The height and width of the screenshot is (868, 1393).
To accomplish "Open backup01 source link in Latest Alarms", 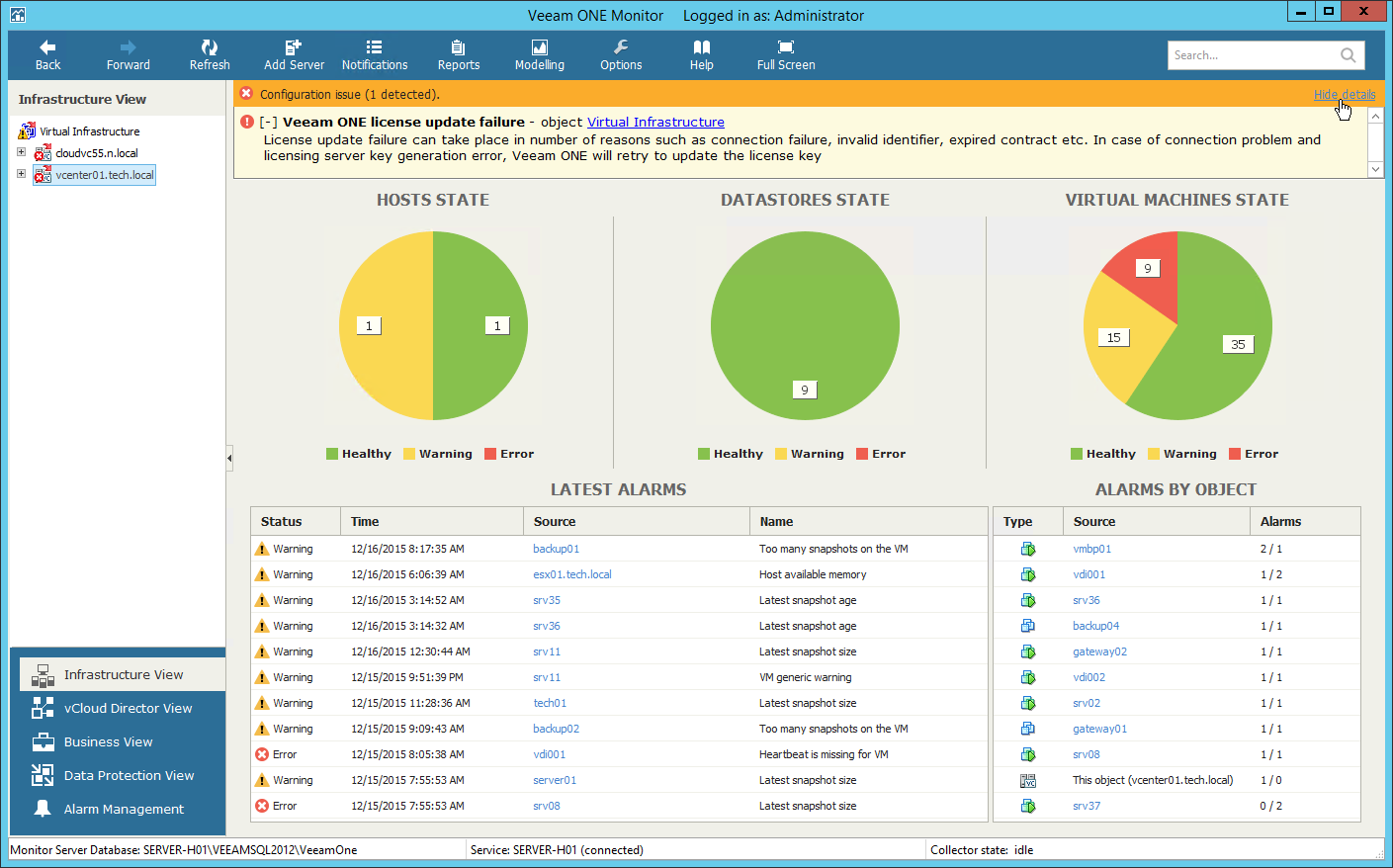I will 557,549.
